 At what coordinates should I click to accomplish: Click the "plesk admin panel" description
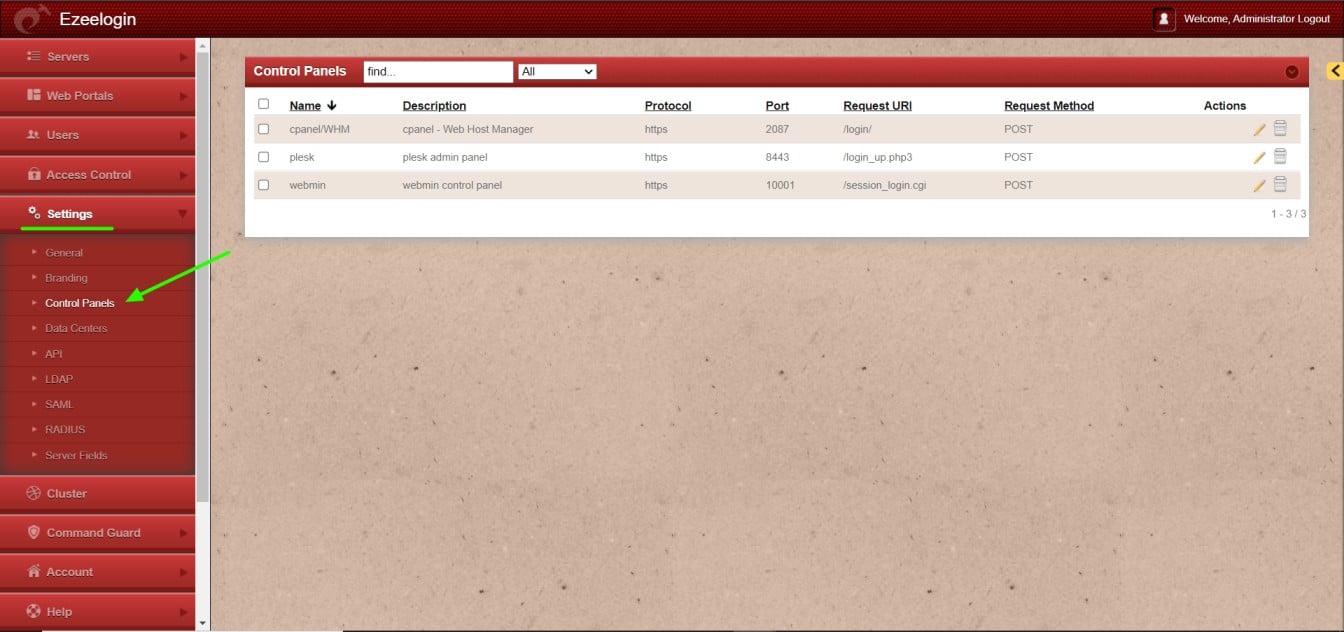coord(445,157)
